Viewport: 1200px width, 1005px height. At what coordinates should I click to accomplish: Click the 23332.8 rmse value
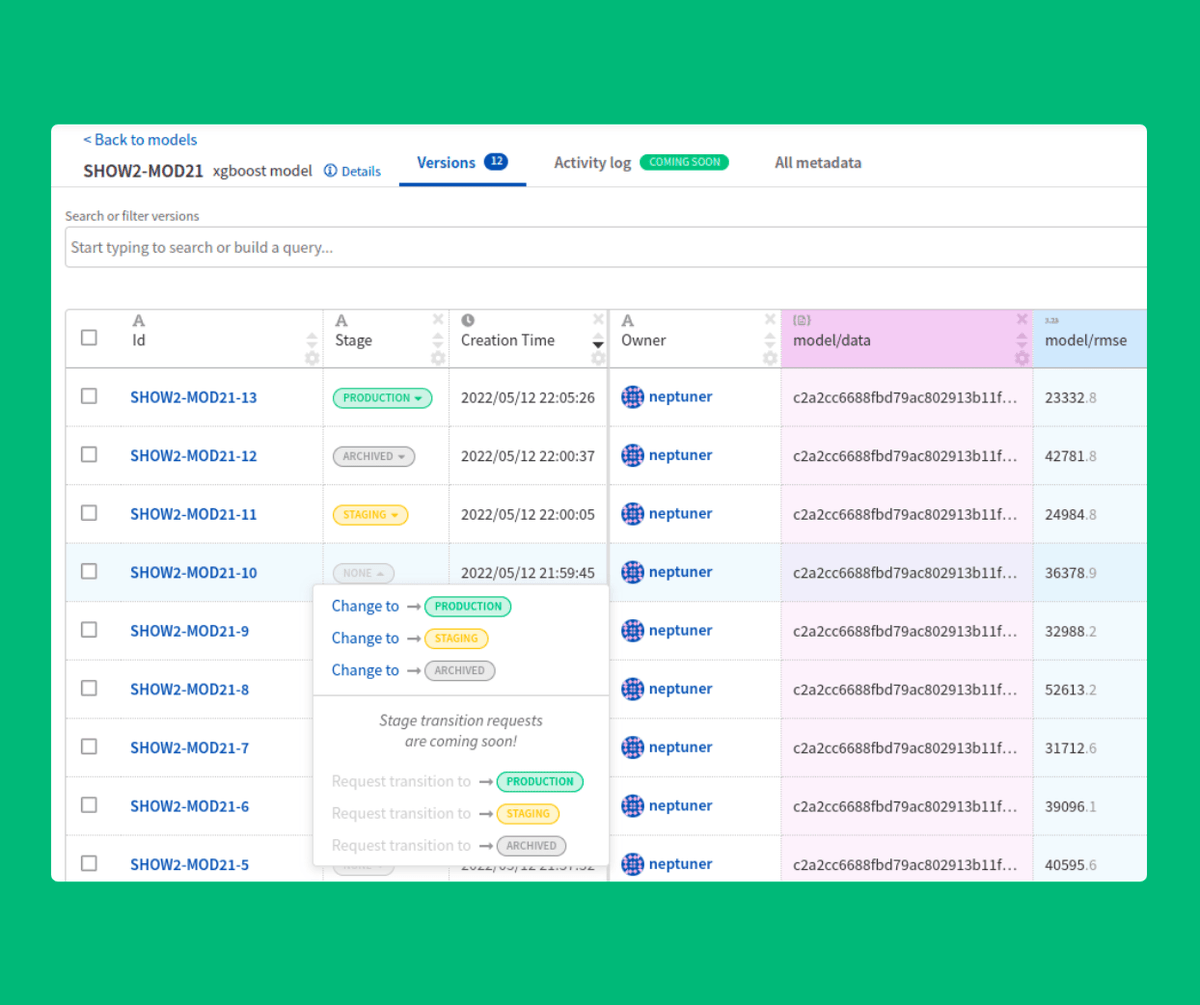click(x=1071, y=397)
